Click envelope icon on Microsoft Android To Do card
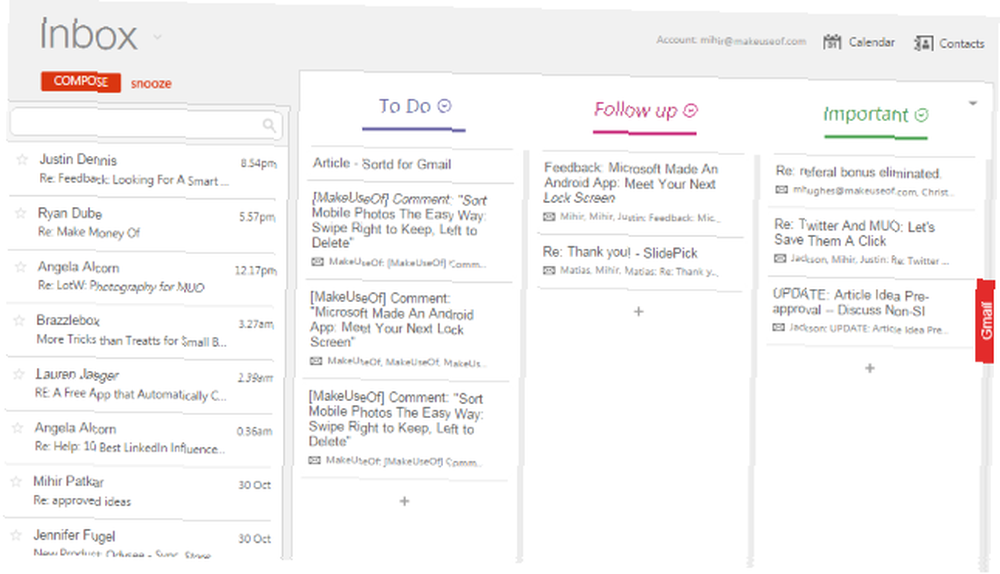 point(316,361)
